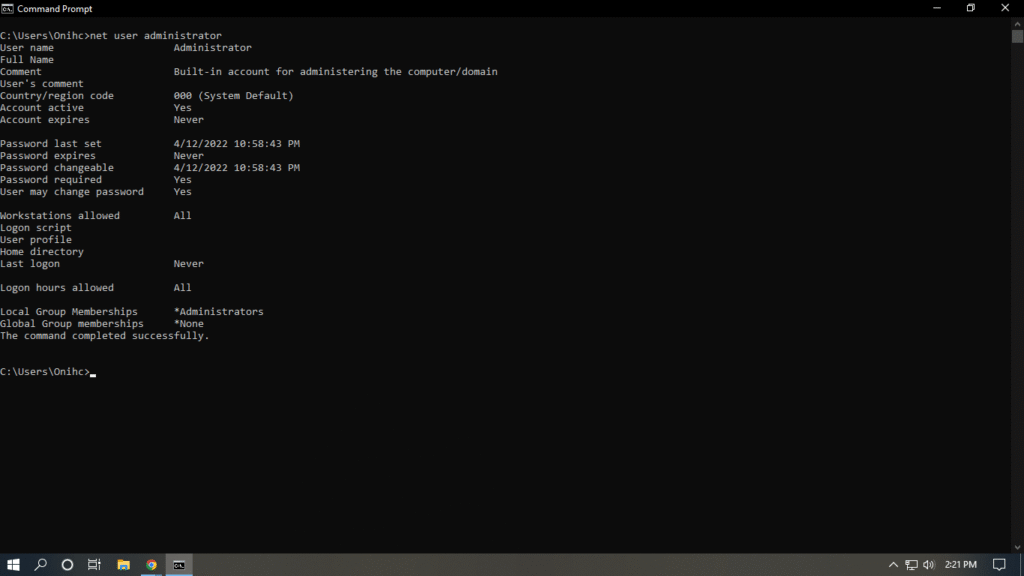Click scrollbar down arrow in Command Prompt
Viewport: 1024px width, 576px height.
[1017, 546]
